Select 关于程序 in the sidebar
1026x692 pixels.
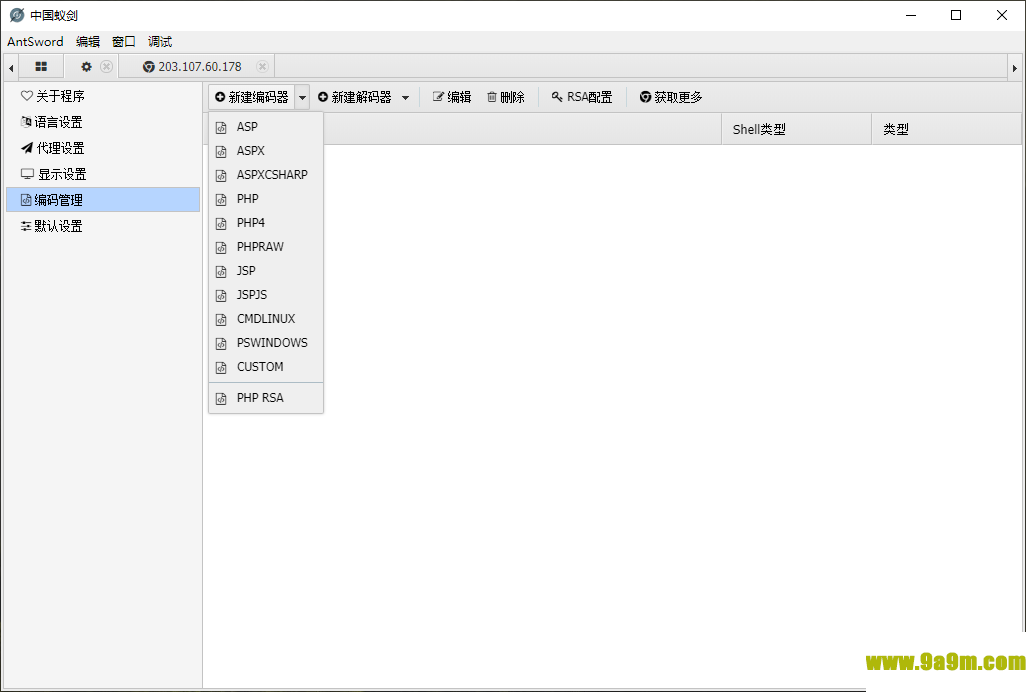(103, 96)
